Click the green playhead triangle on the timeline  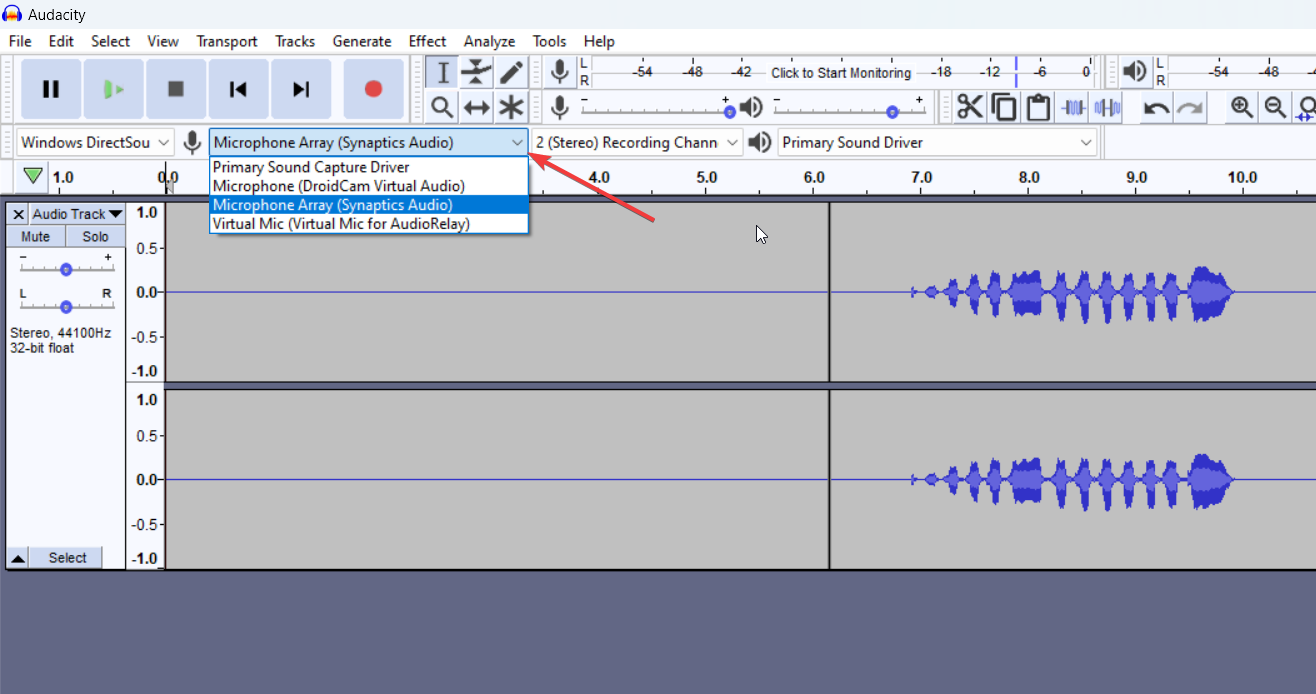point(33,176)
